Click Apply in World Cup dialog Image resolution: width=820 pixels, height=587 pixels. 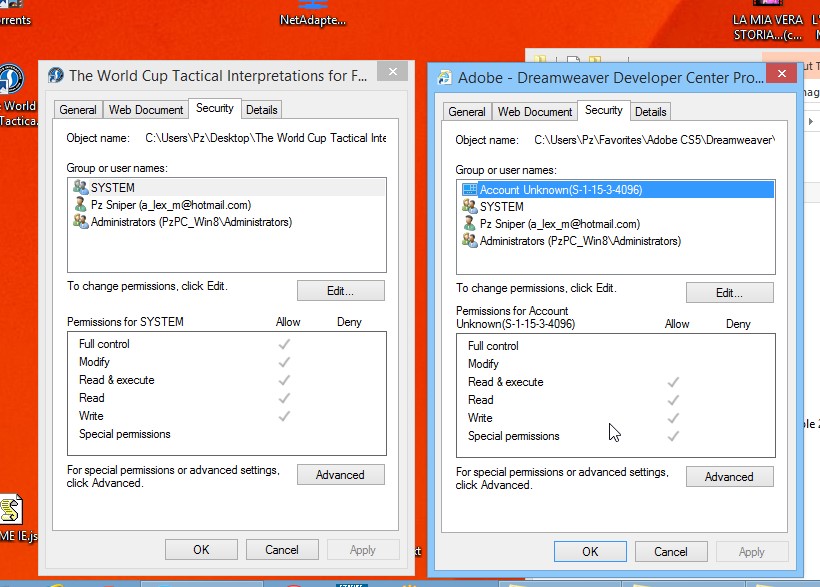(363, 550)
